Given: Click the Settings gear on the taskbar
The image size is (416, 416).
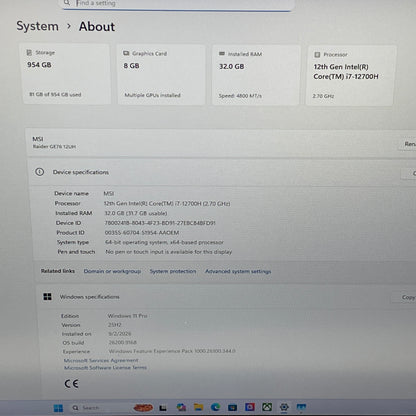Looking at the screenshot, I should [284, 407].
